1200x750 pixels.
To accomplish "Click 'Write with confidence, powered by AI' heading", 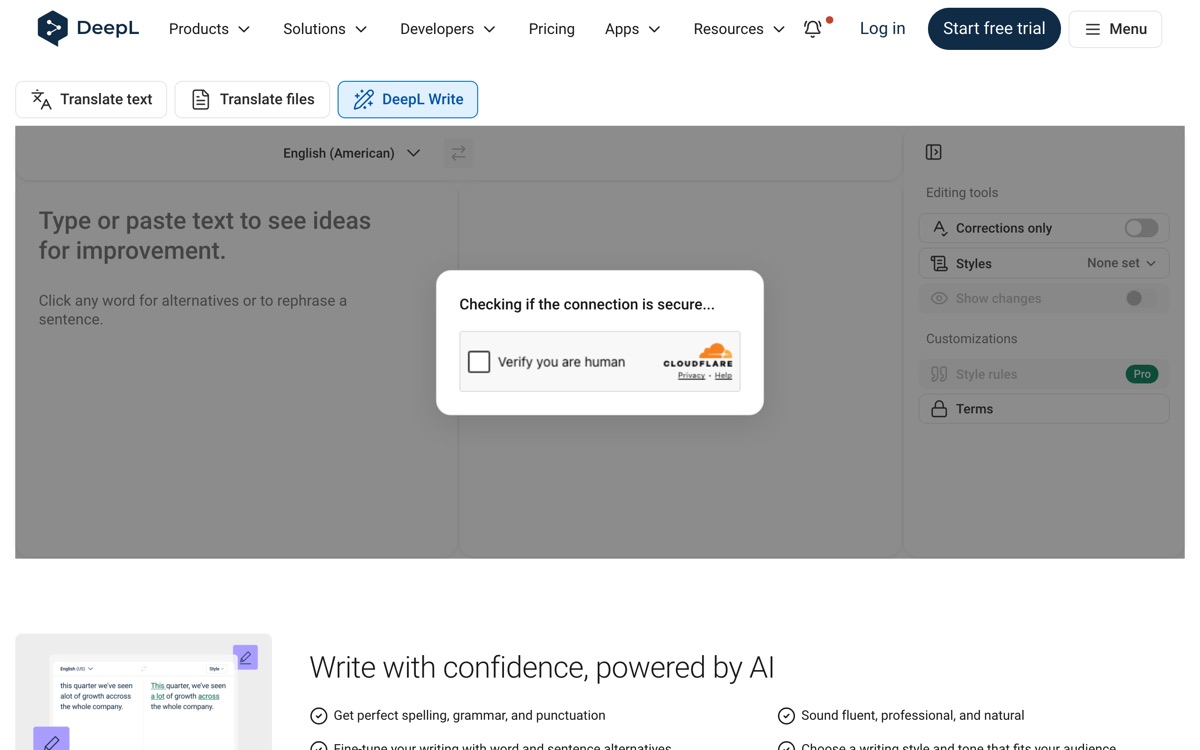I will click(542, 667).
